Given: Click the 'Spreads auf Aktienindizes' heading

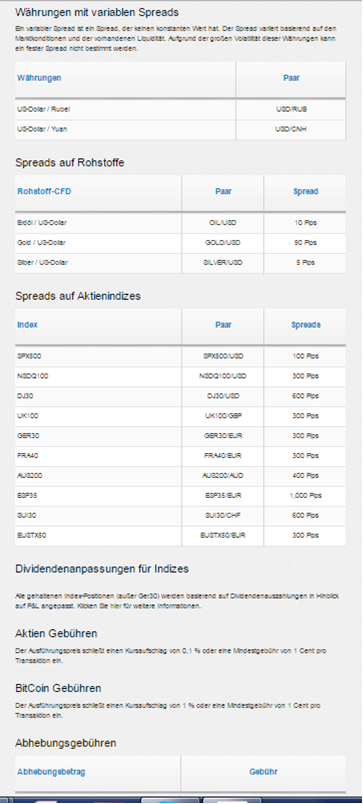Looking at the screenshot, I should (78, 296).
